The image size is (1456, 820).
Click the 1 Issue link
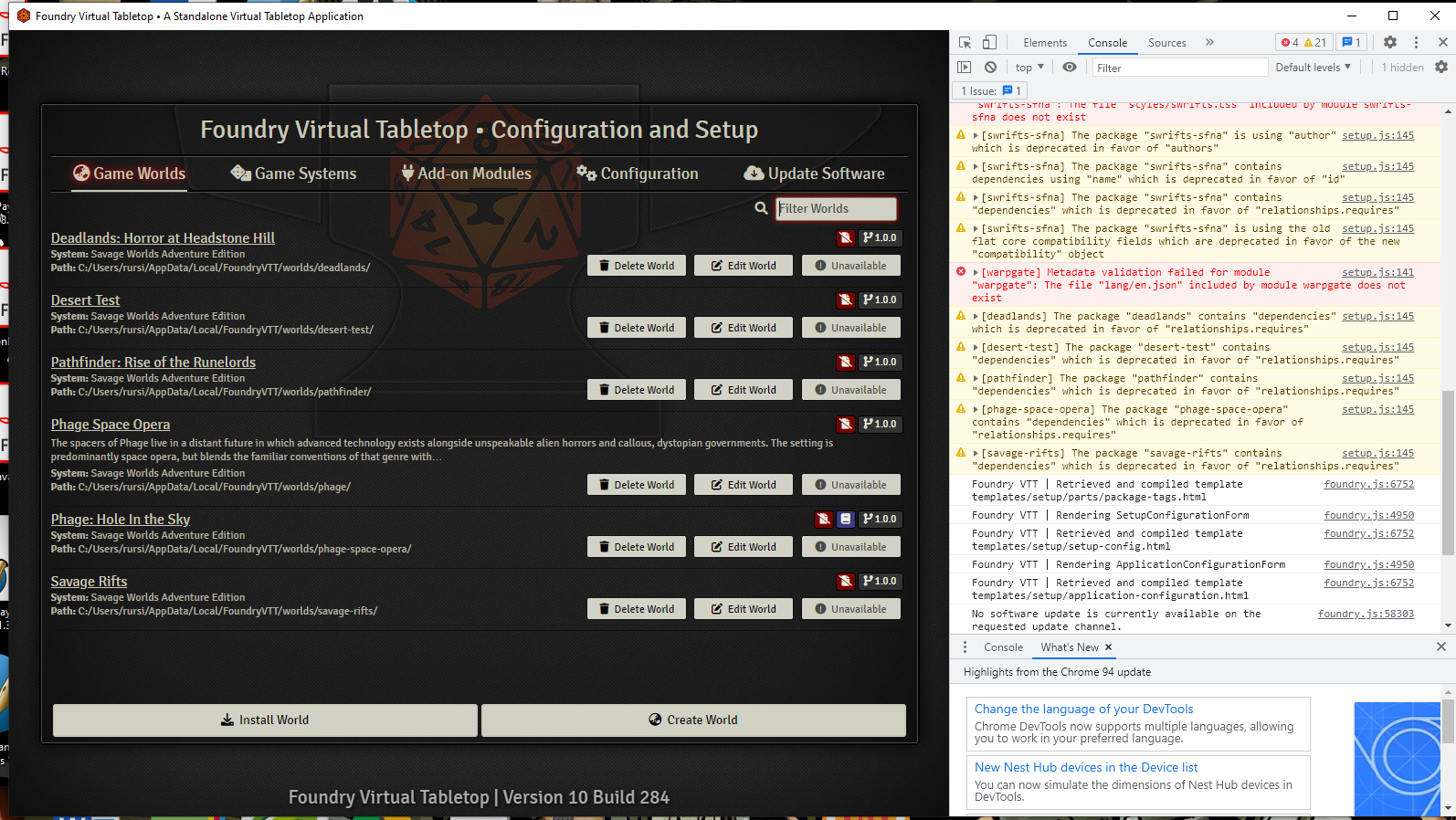point(991,91)
